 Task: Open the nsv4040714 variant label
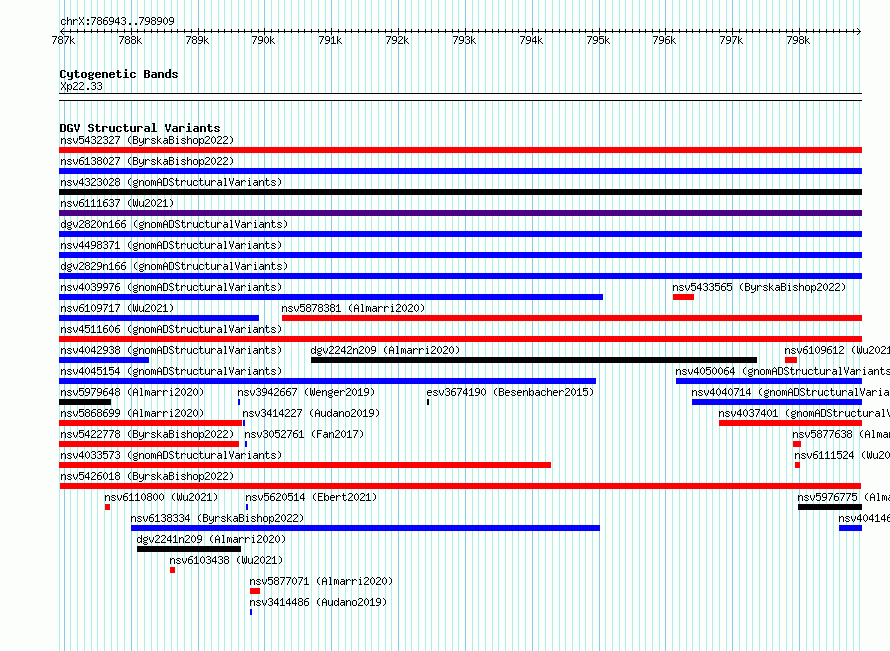tap(791, 392)
